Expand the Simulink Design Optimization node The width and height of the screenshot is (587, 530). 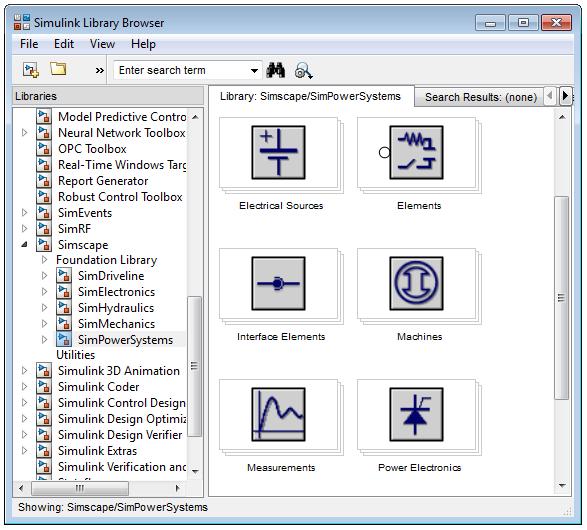point(25,418)
